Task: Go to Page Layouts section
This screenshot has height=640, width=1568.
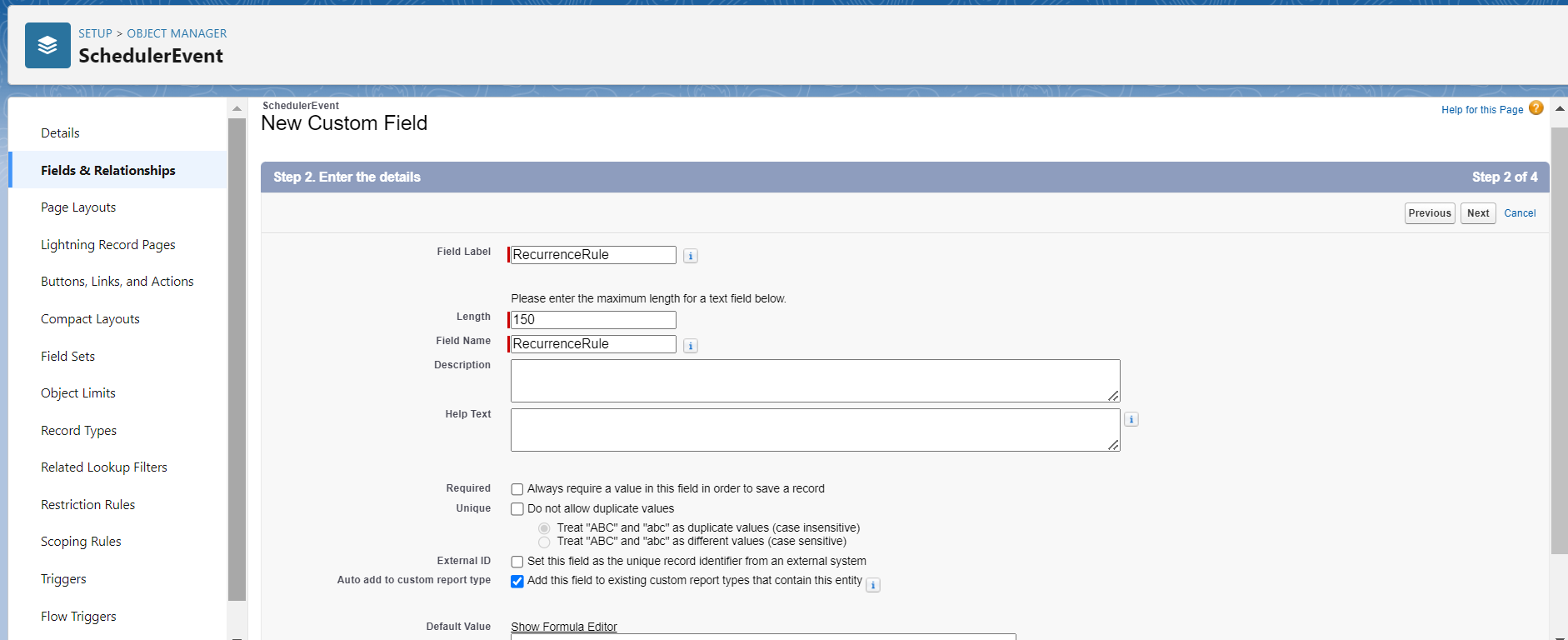Action: pos(78,207)
